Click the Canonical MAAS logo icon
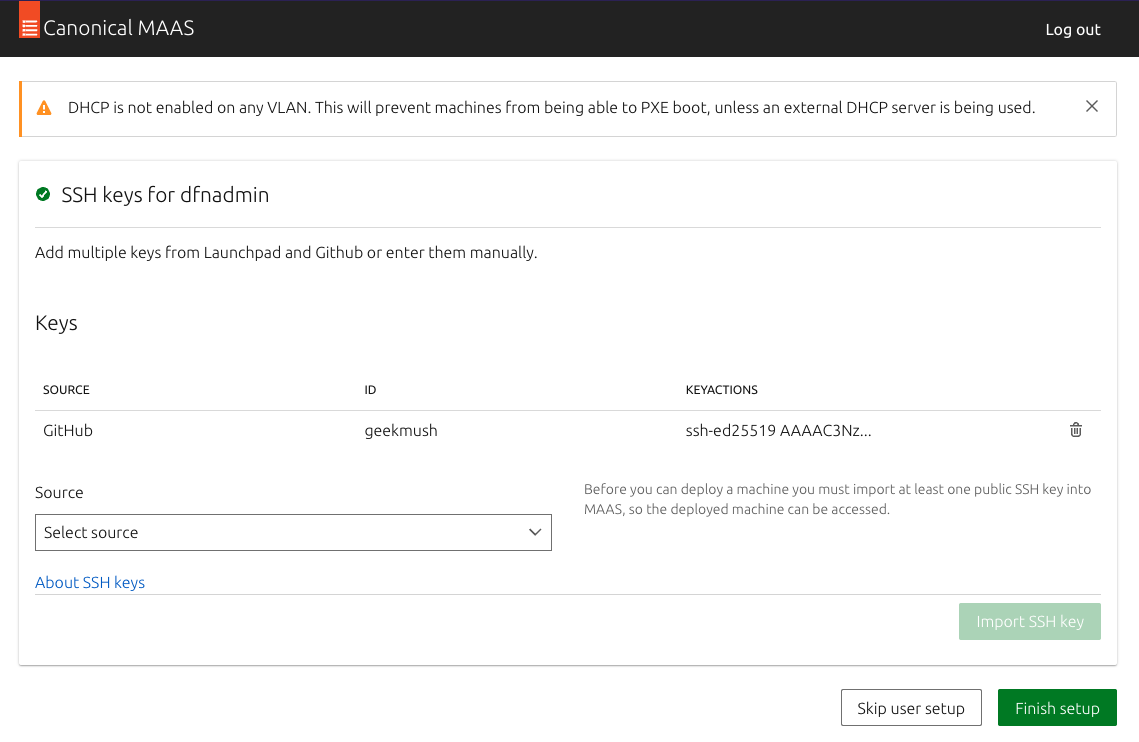Image resolution: width=1139 pixels, height=742 pixels. 29,20
